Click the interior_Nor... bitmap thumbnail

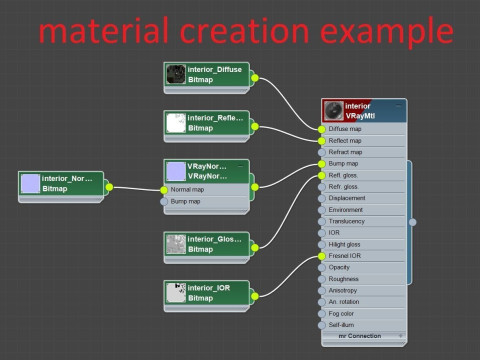(x=30, y=184)
